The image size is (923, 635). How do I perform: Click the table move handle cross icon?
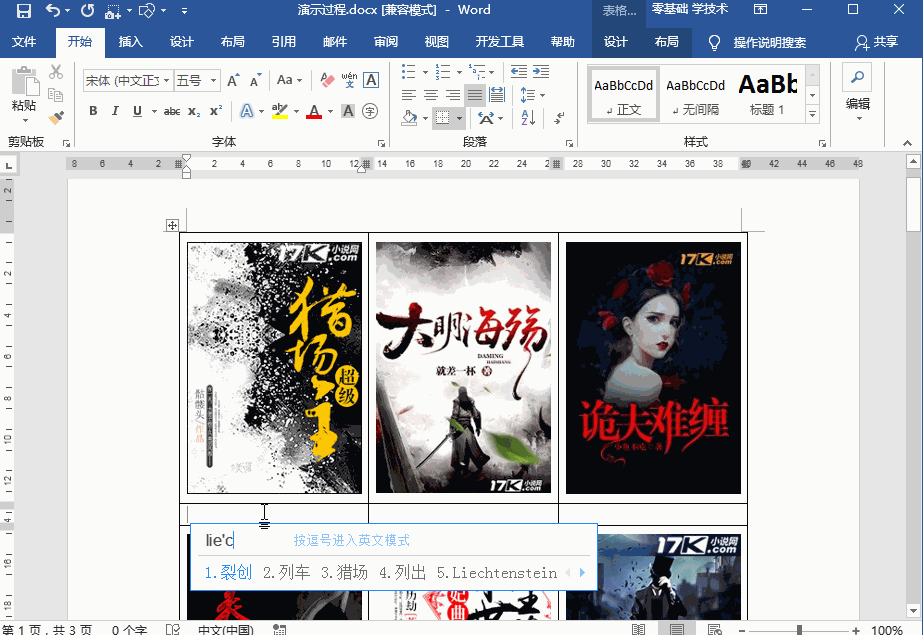[x=172, y=225]
